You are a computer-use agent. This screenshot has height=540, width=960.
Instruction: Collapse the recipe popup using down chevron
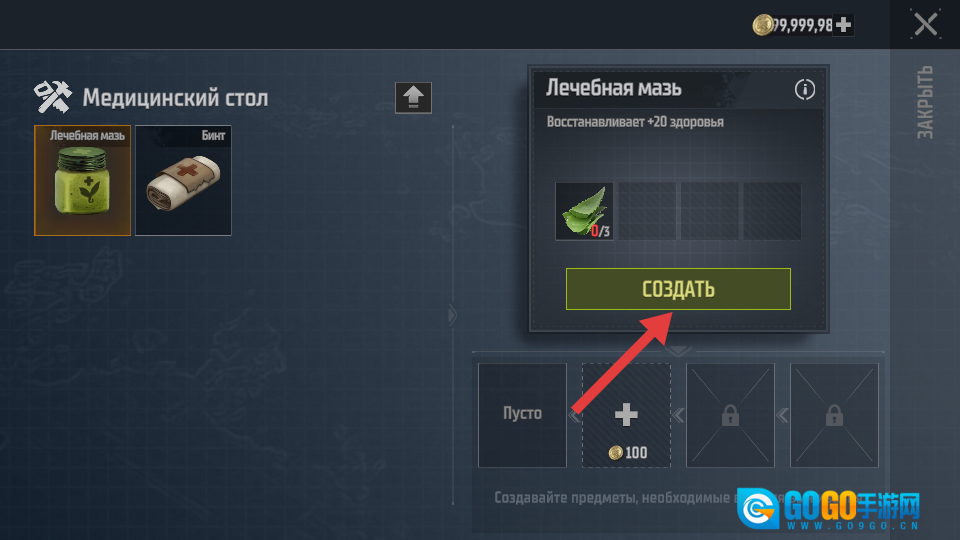point(678,351)
